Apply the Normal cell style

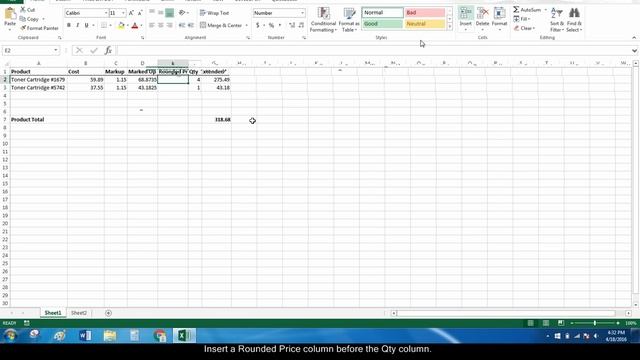click(x=382, y=13)
